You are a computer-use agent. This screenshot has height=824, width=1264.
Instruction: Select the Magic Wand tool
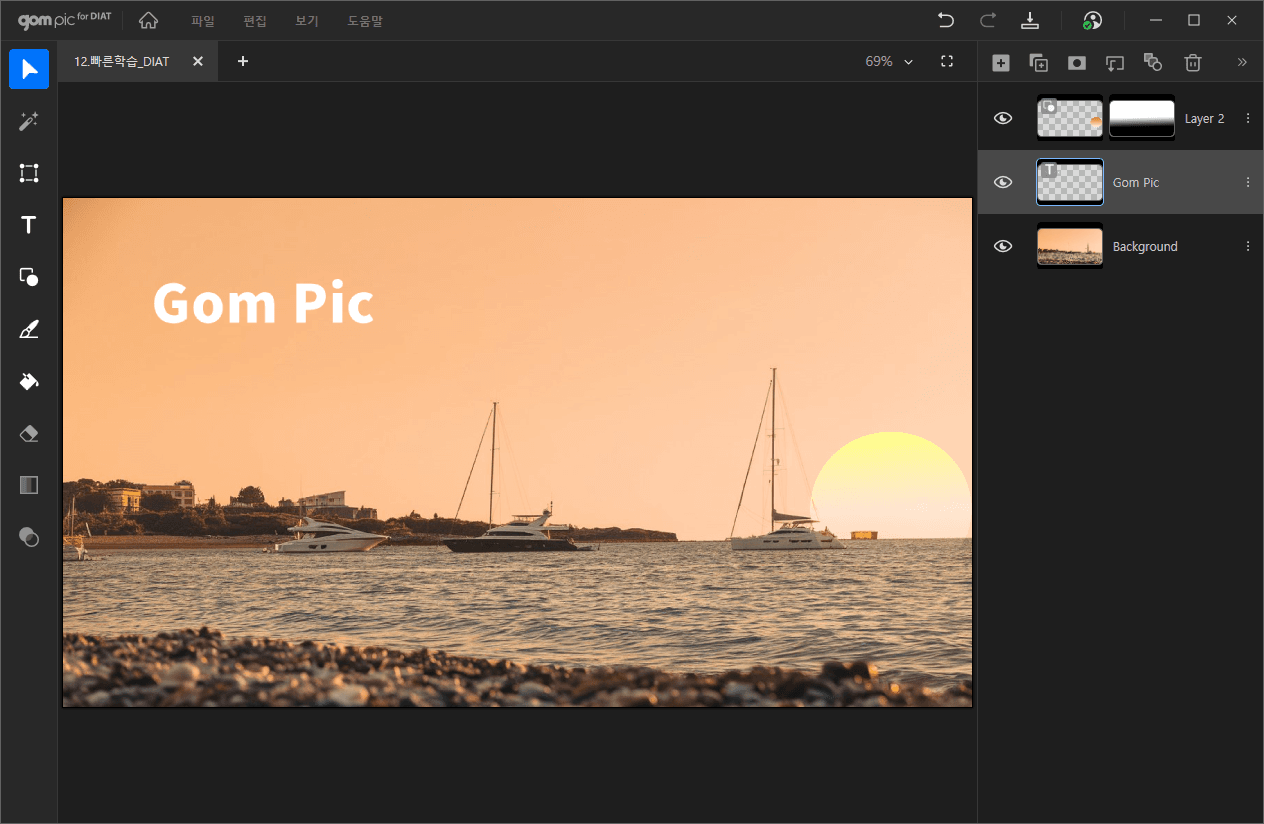tap(29, 121)
